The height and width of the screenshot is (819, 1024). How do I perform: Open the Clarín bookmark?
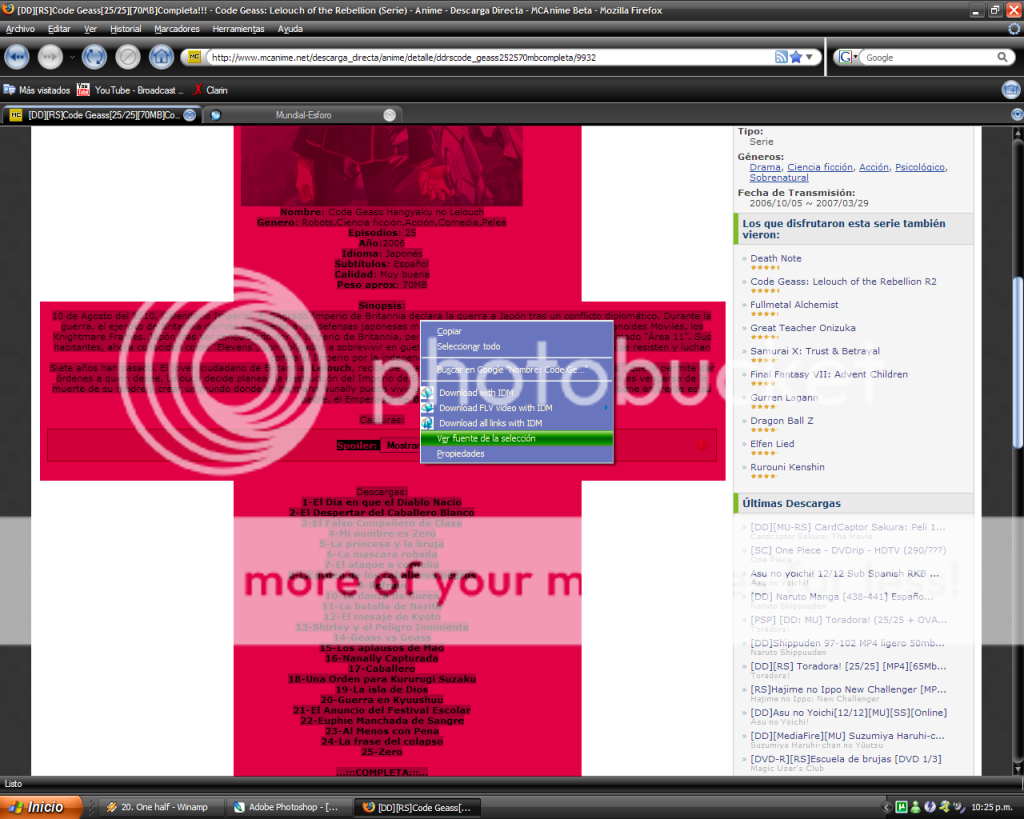(x=210, y=90)
